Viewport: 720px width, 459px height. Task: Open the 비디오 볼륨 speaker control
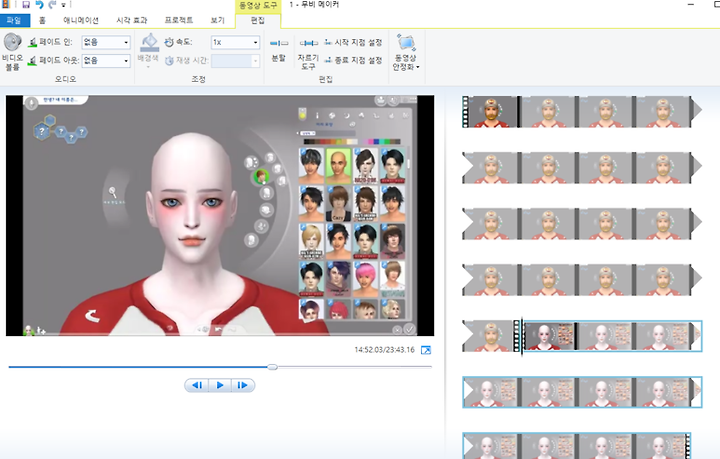[12, 52]
